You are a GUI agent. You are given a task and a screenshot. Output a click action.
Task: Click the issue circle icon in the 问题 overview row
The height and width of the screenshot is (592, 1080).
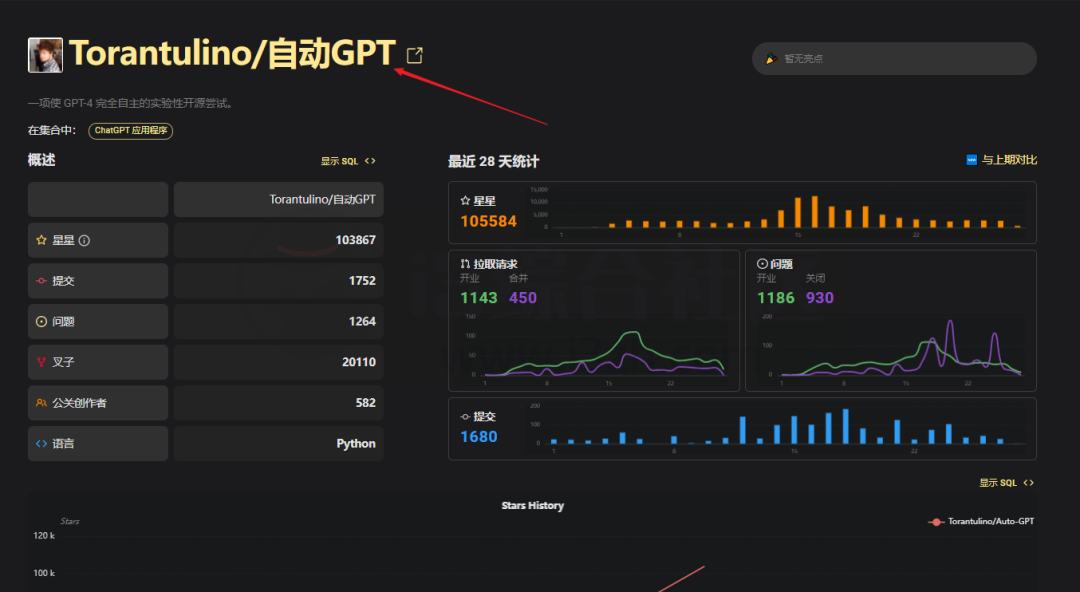[x=41, y=321]
